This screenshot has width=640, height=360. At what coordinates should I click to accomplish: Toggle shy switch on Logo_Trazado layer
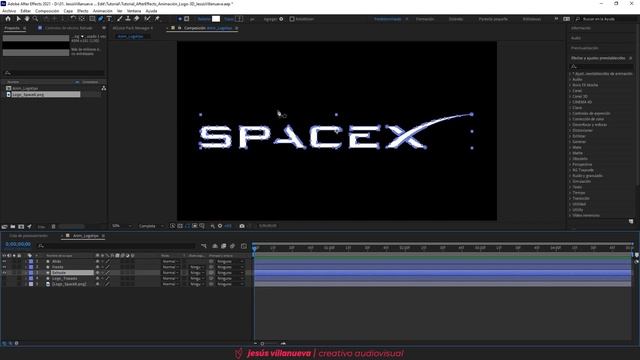[x=98, y=278]
